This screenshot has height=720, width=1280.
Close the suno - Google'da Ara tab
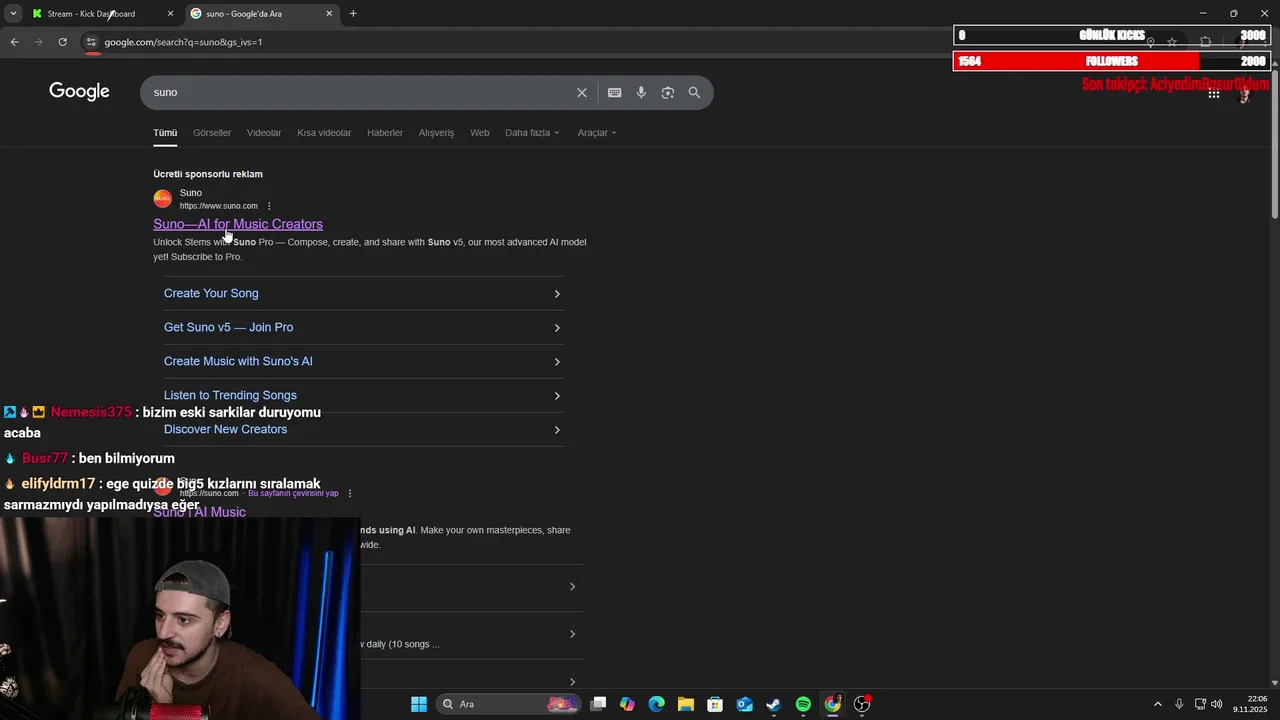[329, 14]
